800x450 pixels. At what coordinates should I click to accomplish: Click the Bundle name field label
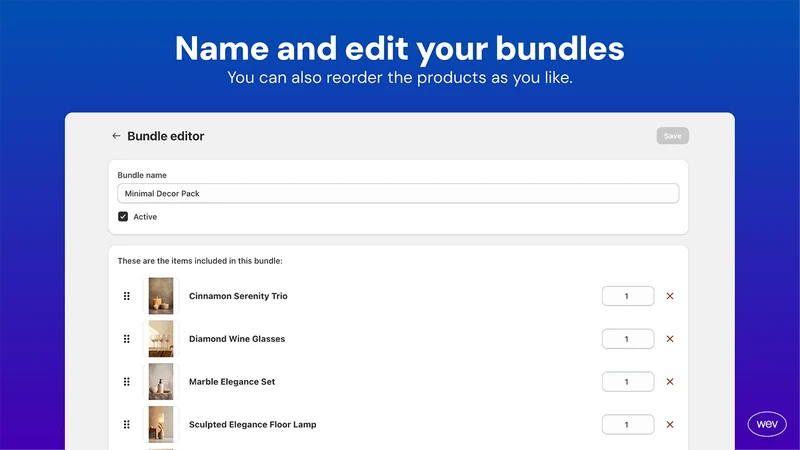(x=142, y=175)
